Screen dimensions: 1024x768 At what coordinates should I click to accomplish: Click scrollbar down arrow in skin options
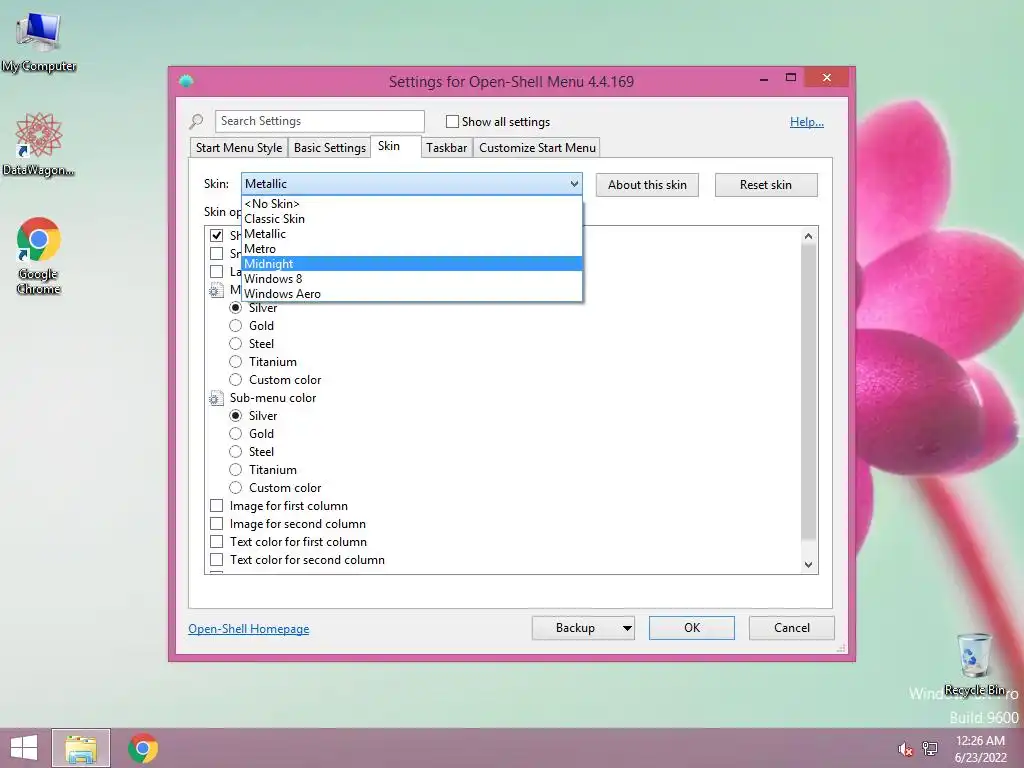click(x=808, y=565)
